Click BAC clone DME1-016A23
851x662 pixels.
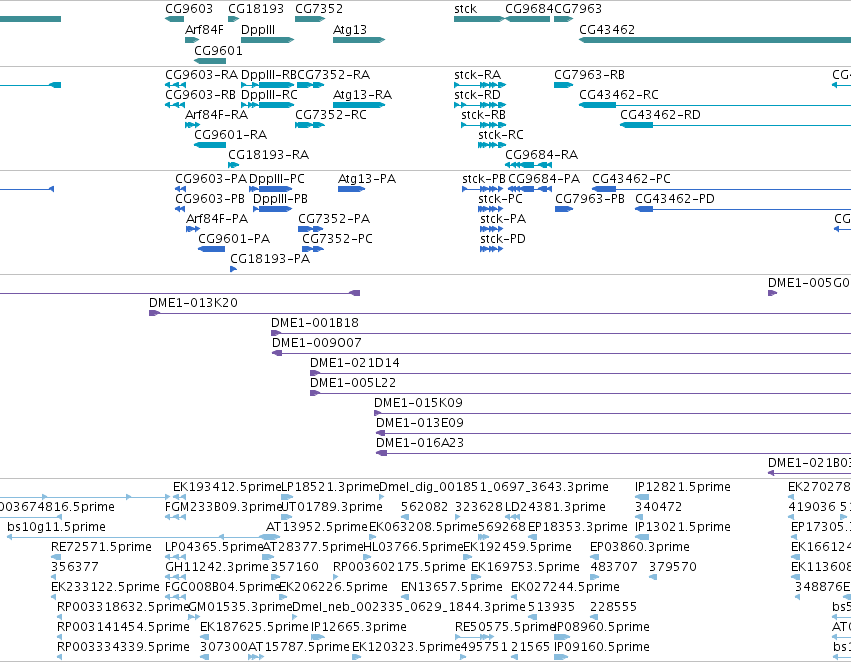(613, 454)
